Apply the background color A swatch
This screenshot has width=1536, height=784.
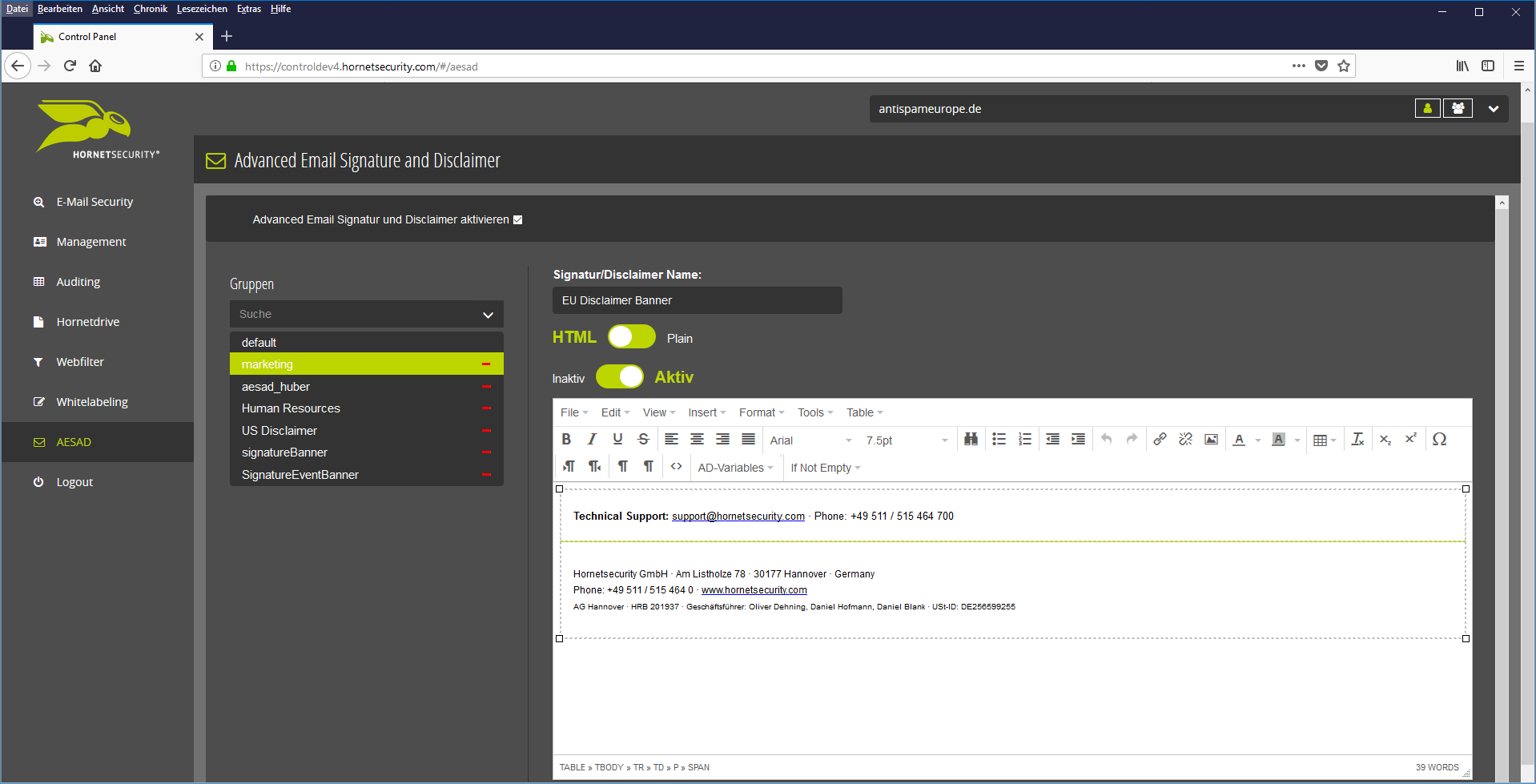[1278, 440]
